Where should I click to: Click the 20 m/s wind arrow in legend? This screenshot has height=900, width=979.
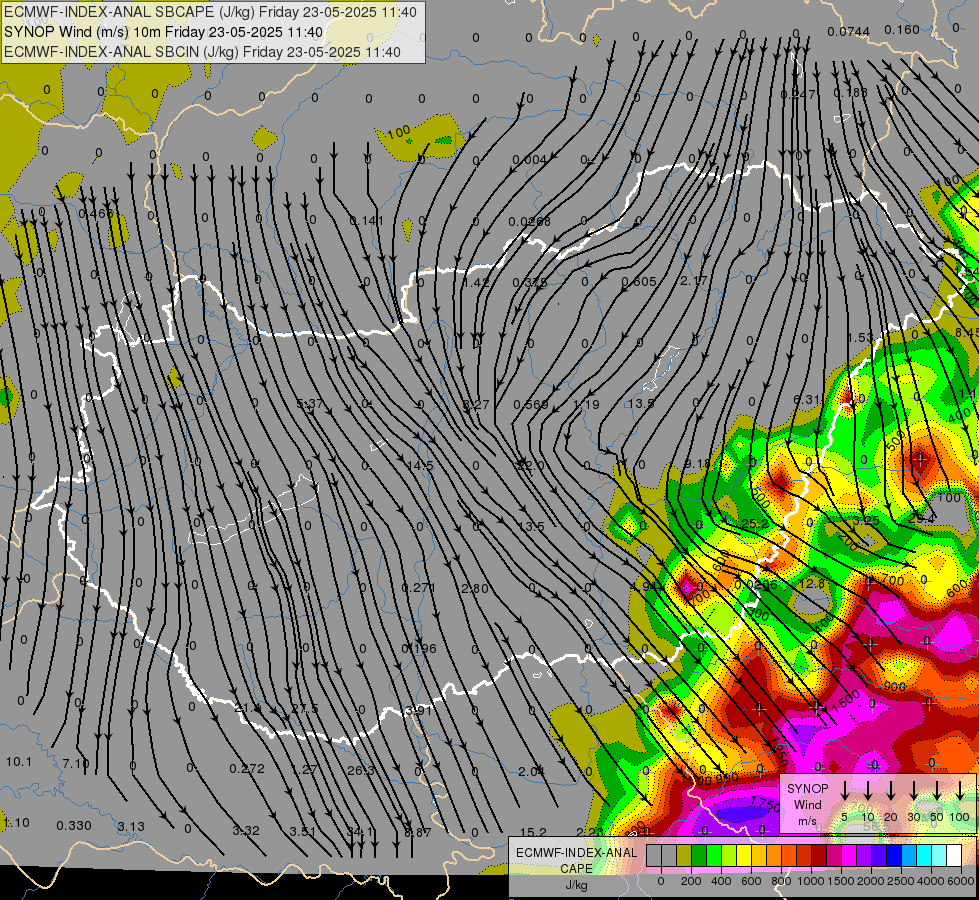pos(890,791)
